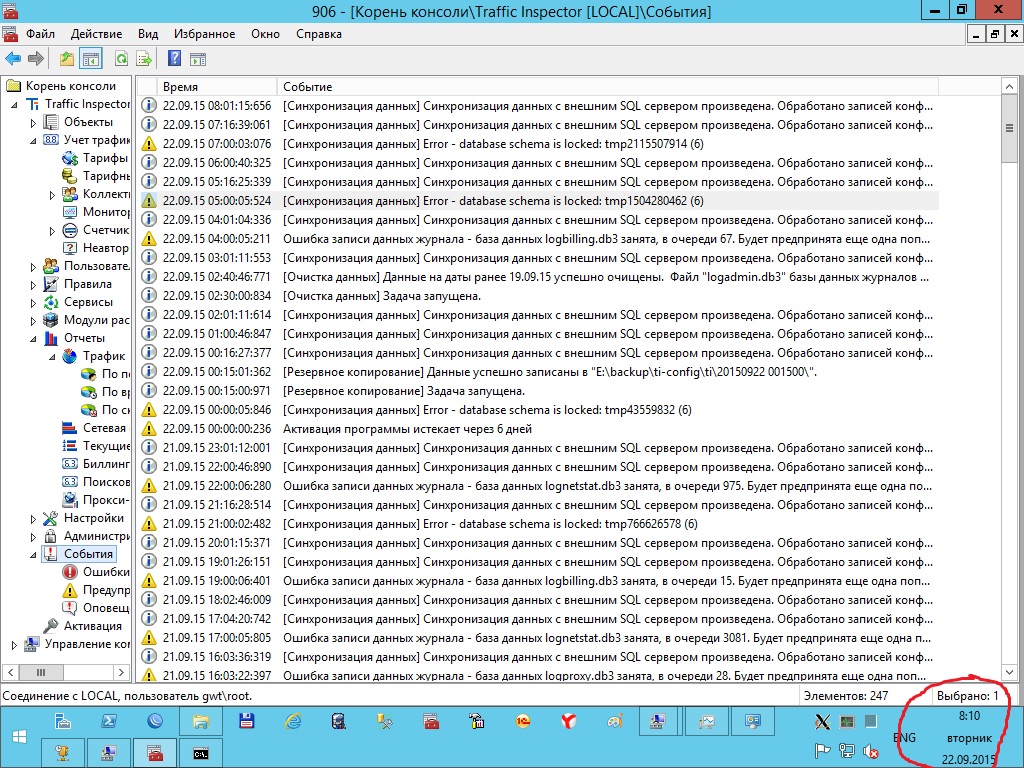The image size is (1024, 768).
Task: Select the Оповещ tree item
Action: tap(106, 608)
